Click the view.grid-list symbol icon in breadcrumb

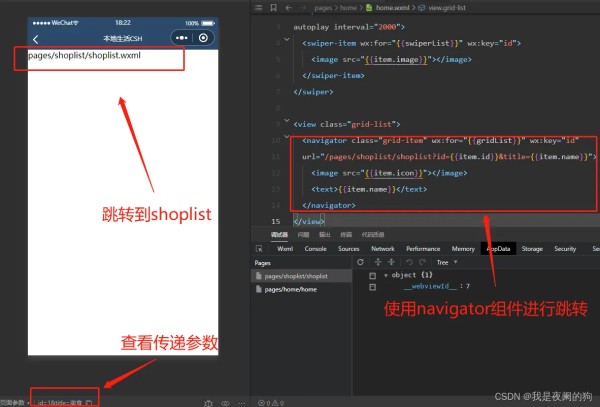tap(421, 8)
